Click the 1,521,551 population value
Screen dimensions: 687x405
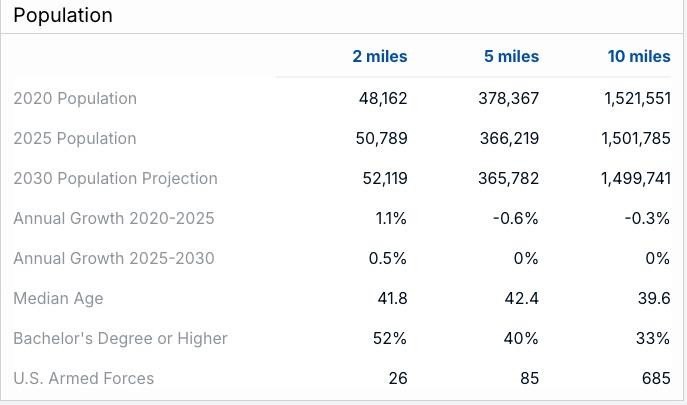[637, 98]
